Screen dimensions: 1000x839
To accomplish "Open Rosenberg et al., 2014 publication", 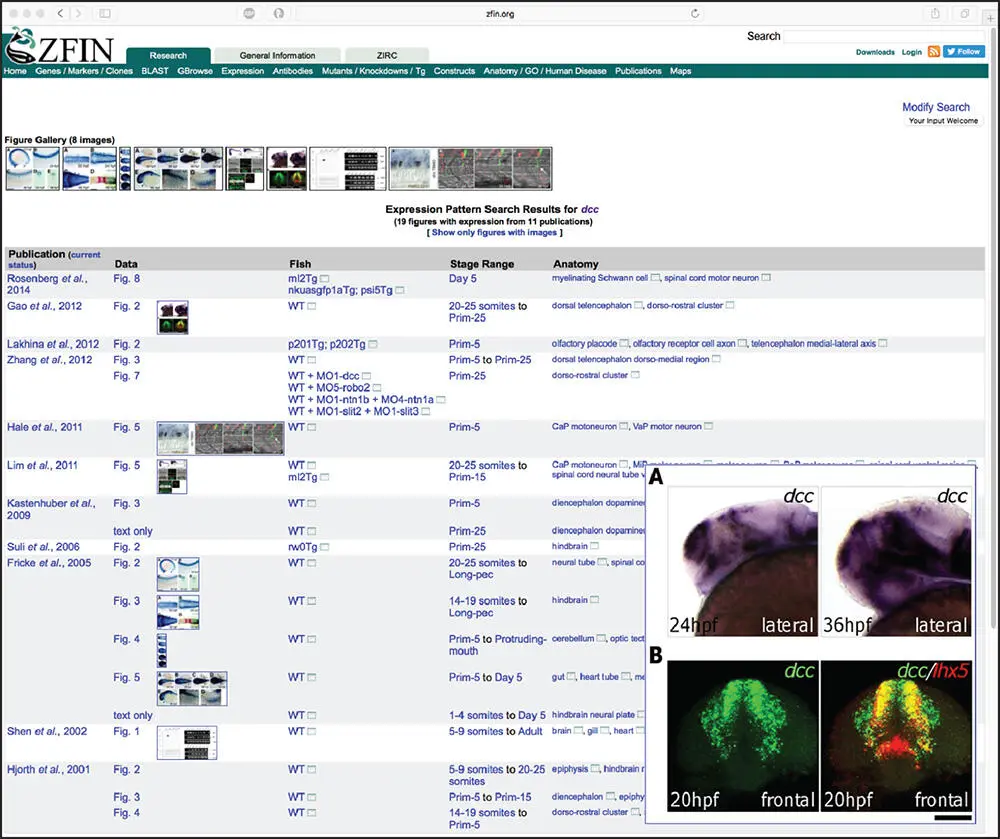I will [47, 284].
